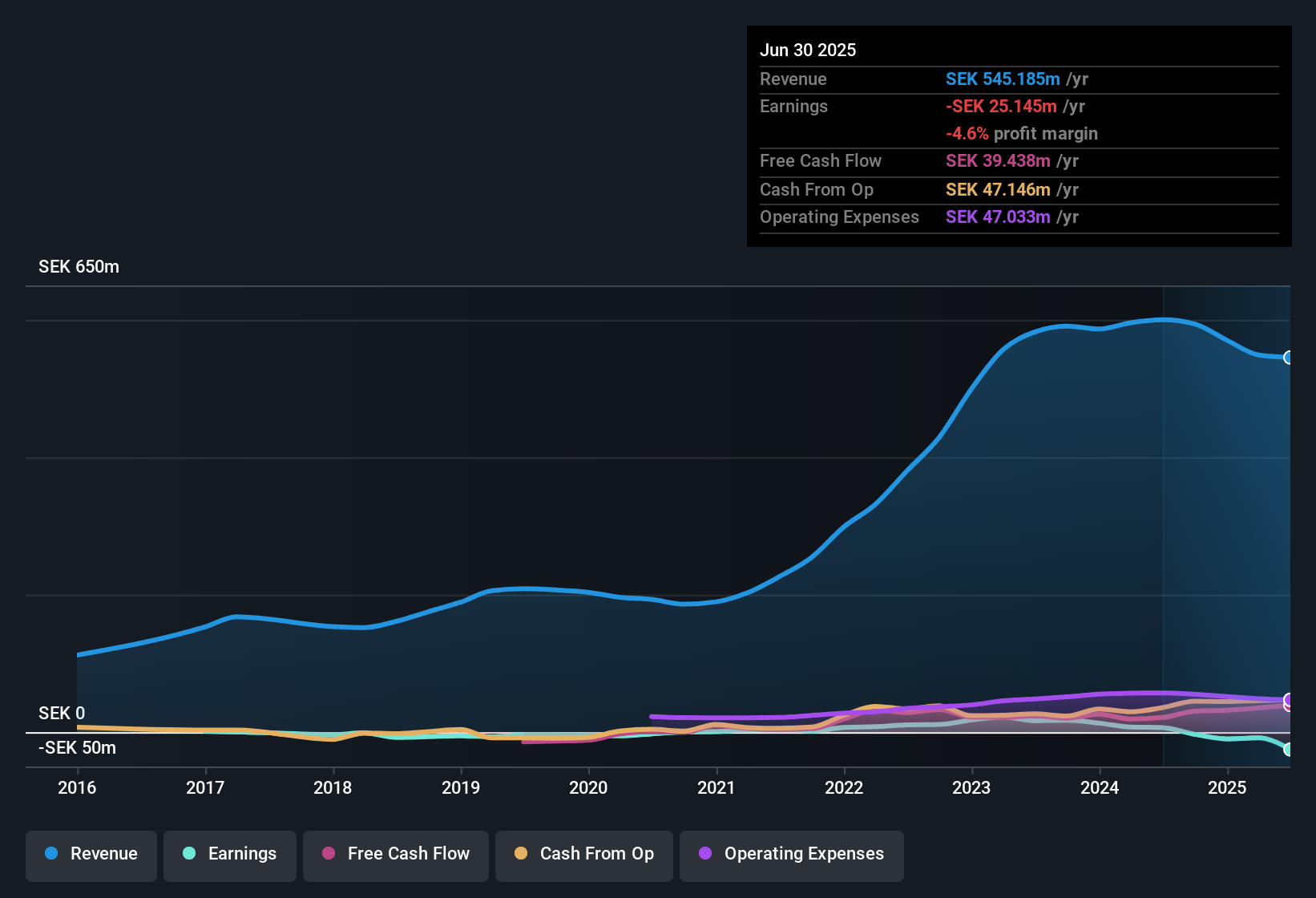Click the Revenue row label in tooltip

pyautogui.click(x=793, y=79)
